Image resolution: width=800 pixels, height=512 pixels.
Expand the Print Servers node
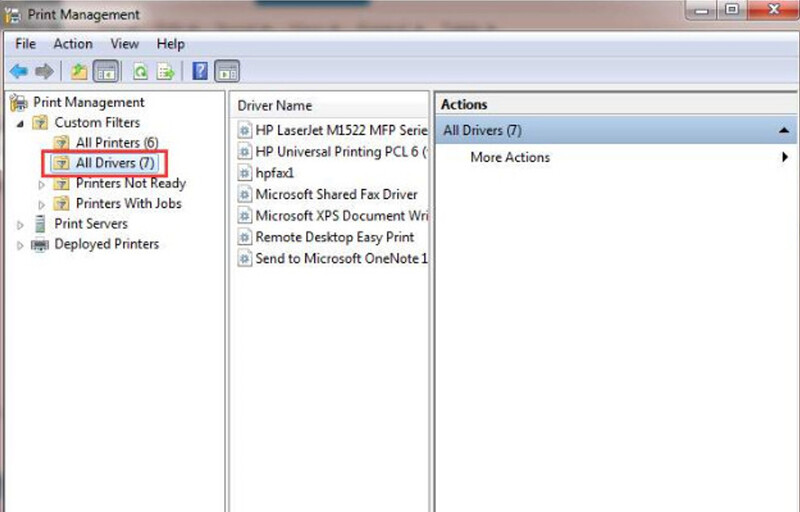pos(20,224)
